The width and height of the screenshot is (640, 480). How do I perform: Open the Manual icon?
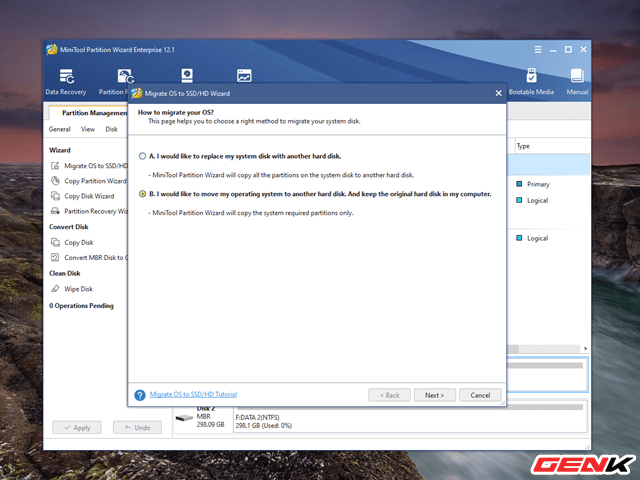(577, 82)
